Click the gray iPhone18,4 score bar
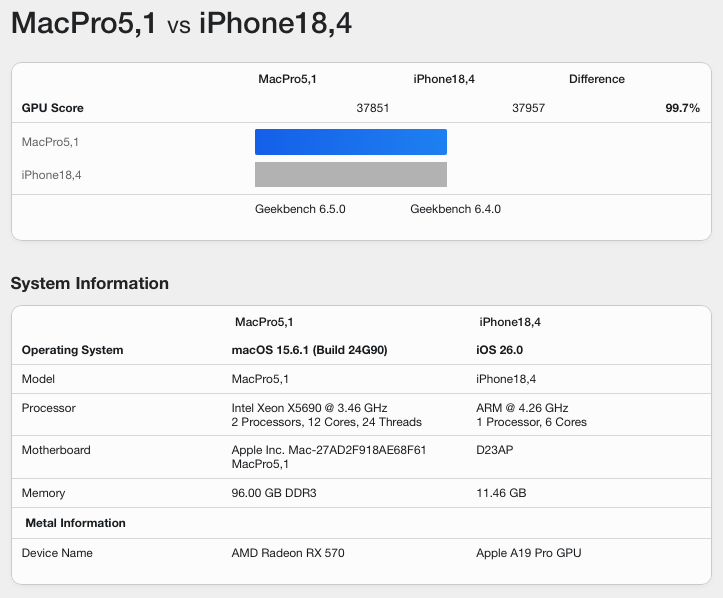 [350, 175]
